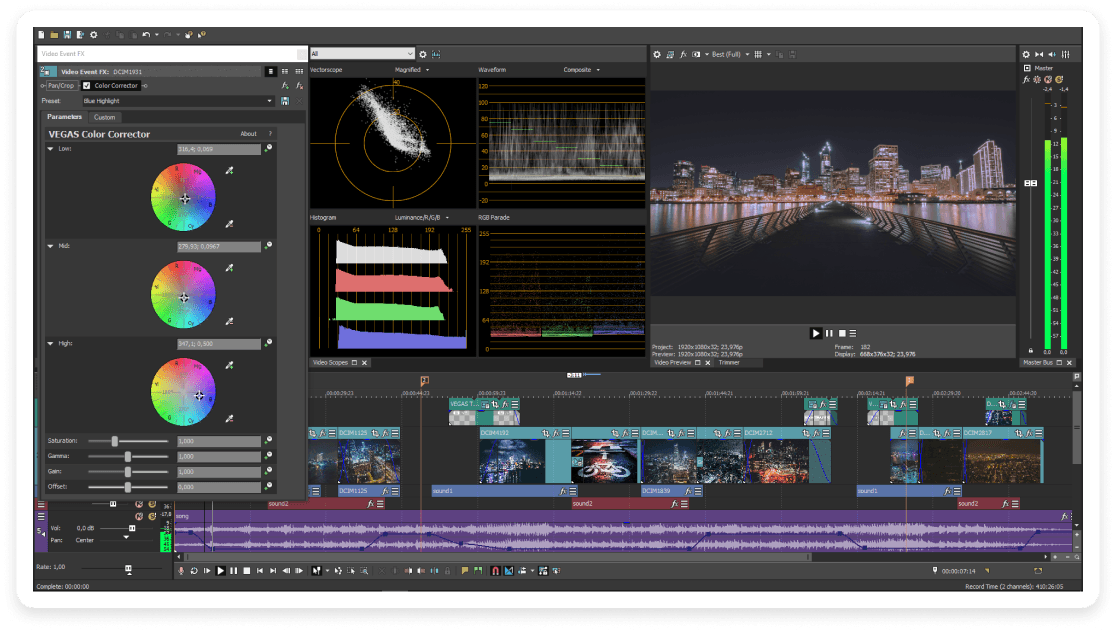Toggle animation for the Saturation parameter
The image size is (1116, 631).
click(268, 440)
